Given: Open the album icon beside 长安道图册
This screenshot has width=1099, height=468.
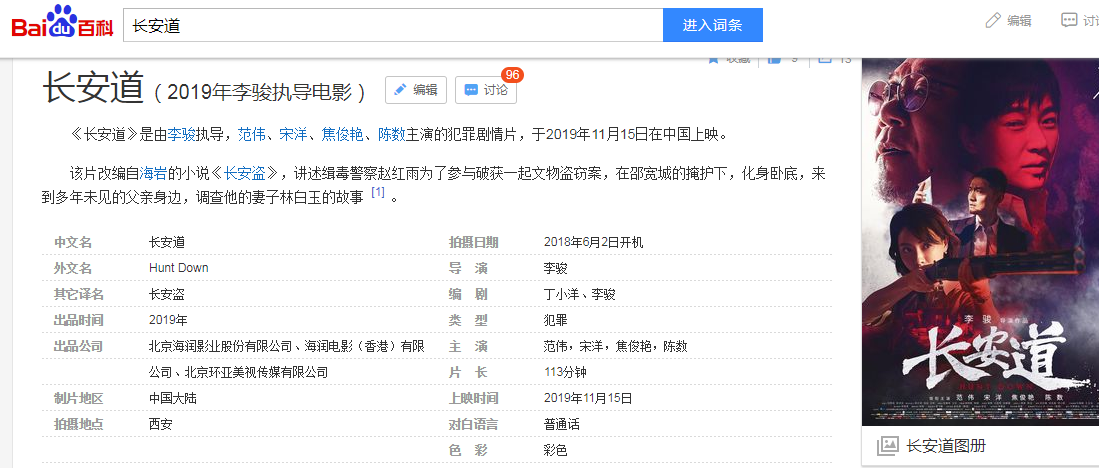Looking at the screenshot, I should 886,446.
